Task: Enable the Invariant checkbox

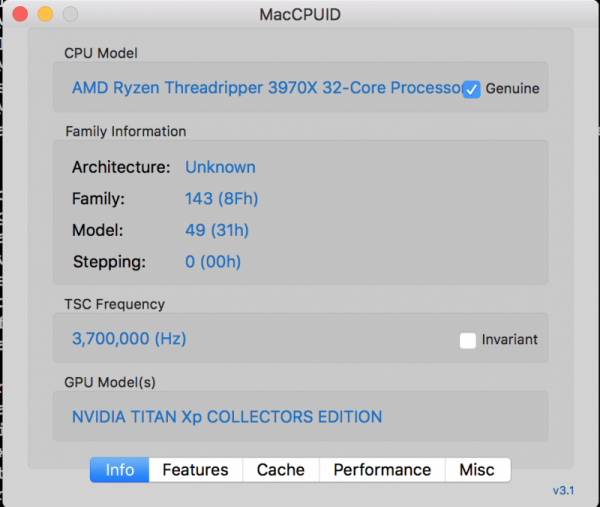Action: tap(468, 340)
